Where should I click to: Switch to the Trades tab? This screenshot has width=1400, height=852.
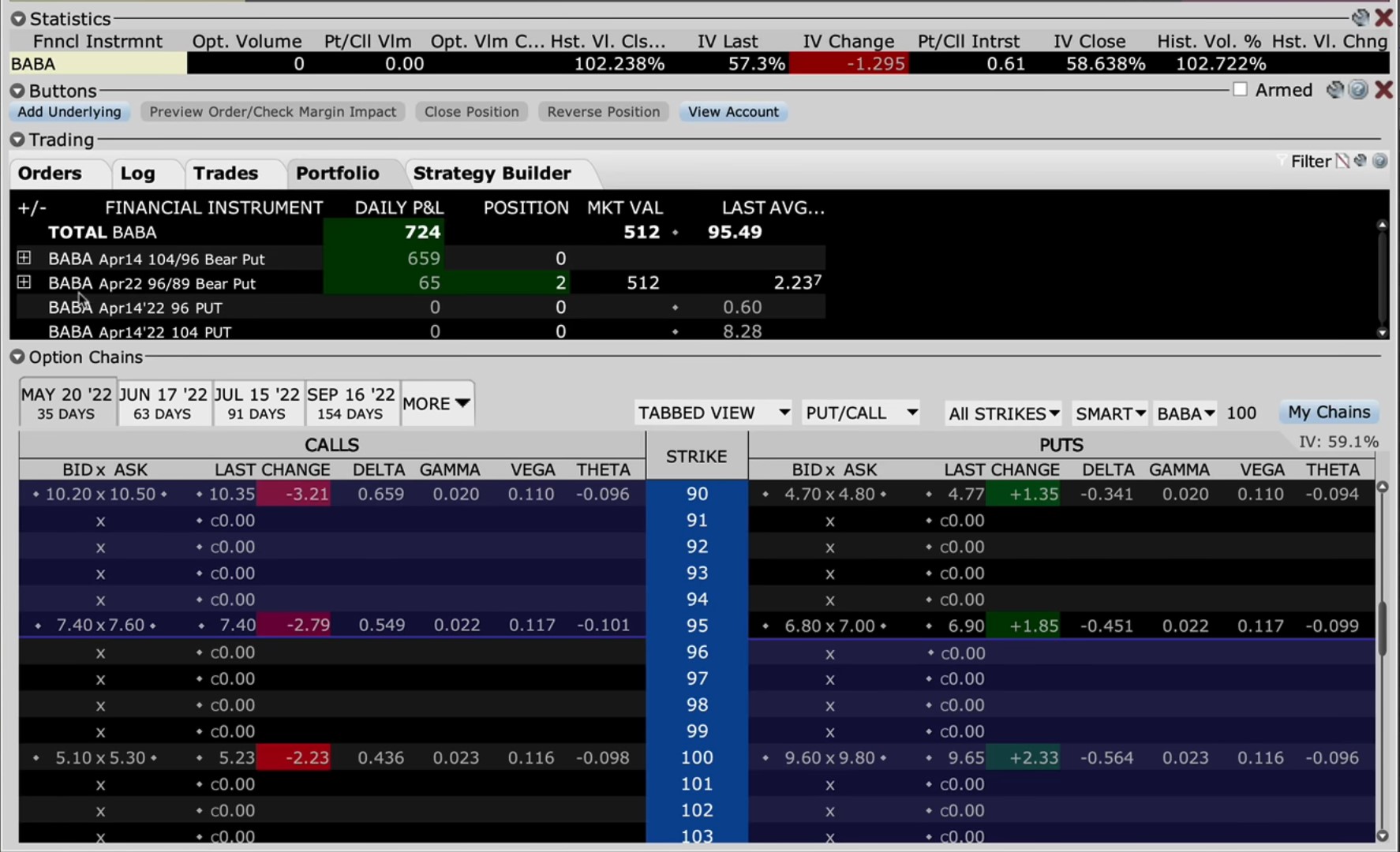[226, 174]
